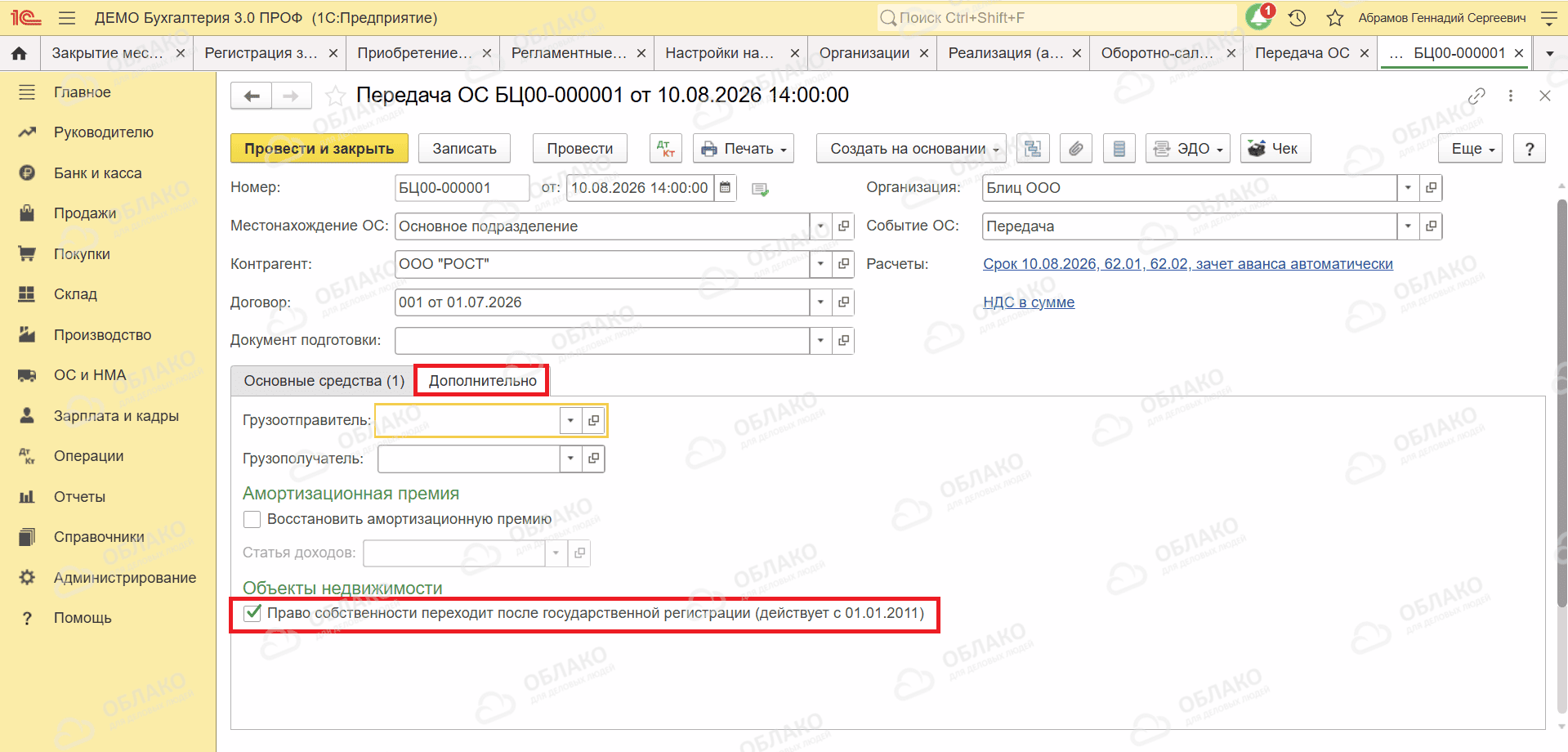Open НДС в сумме link
The height and width of the screenshot is (752, 1568).
[x=1029, y=302]
